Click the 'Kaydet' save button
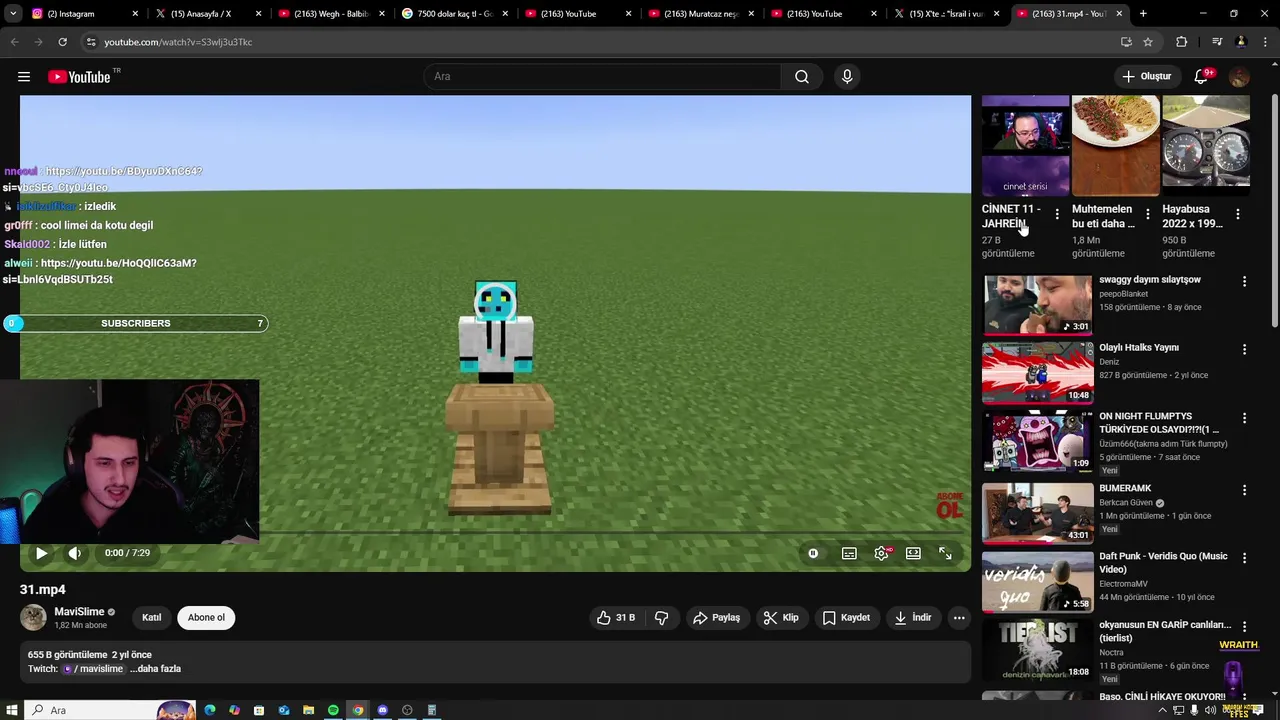1280x720 pixels. click(x=846, y=618)
